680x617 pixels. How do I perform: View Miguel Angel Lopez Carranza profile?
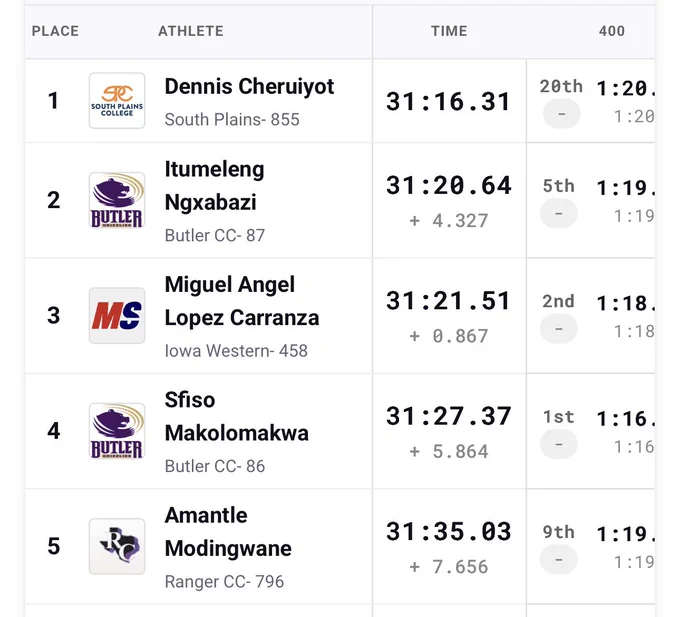(x=242, y=301)
